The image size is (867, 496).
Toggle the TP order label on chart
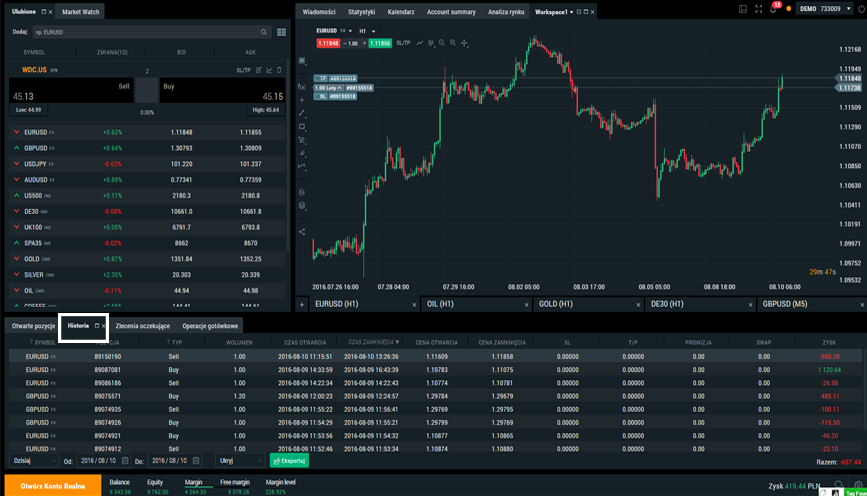[x=323, y=78]
